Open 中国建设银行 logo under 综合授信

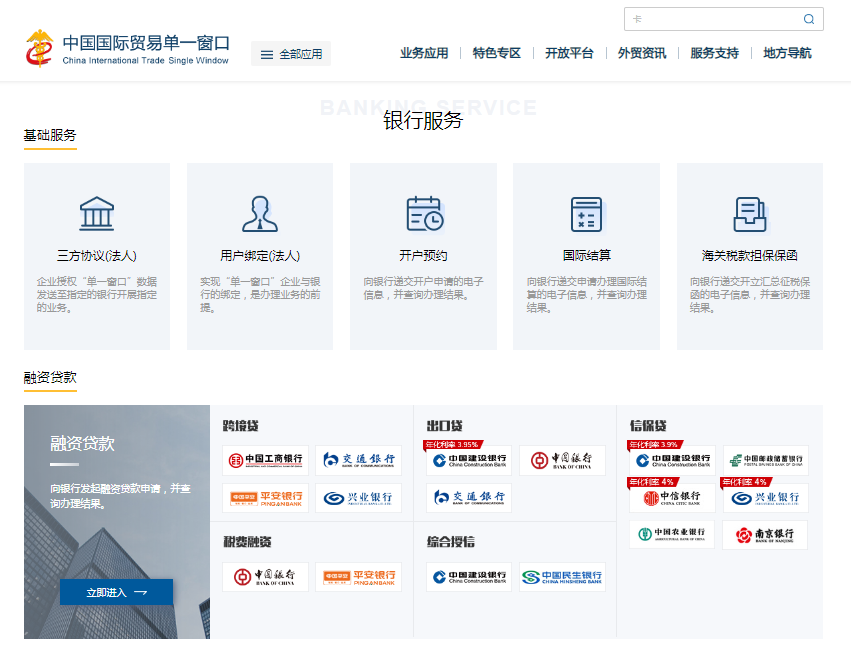(x=467, y=576)
